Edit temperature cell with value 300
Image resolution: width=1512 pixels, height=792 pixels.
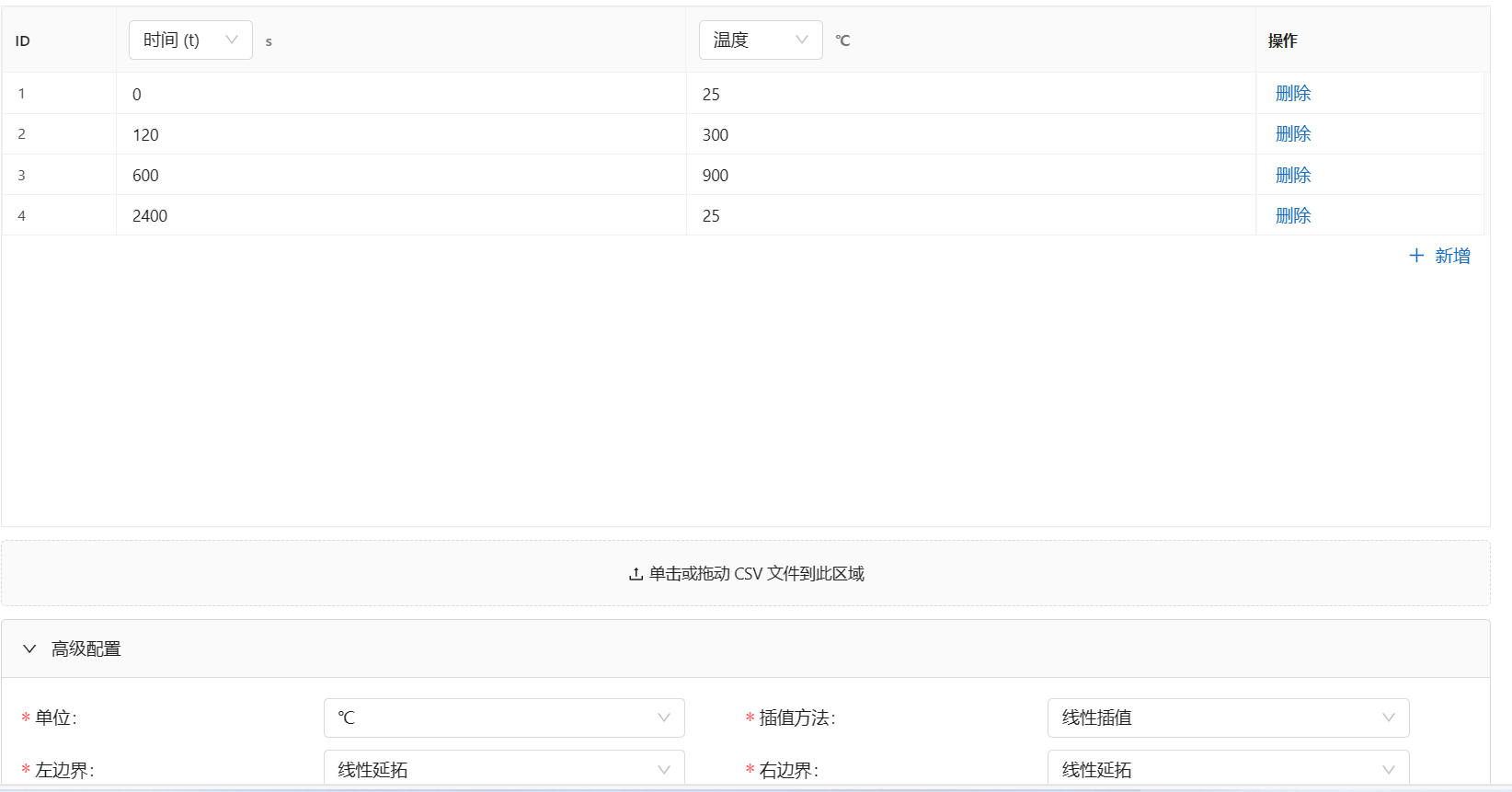[x=971, y=134]
